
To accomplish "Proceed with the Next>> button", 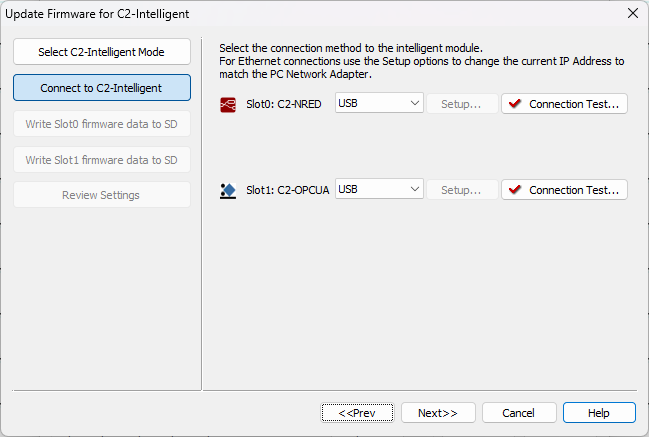I will pos(438,413).
